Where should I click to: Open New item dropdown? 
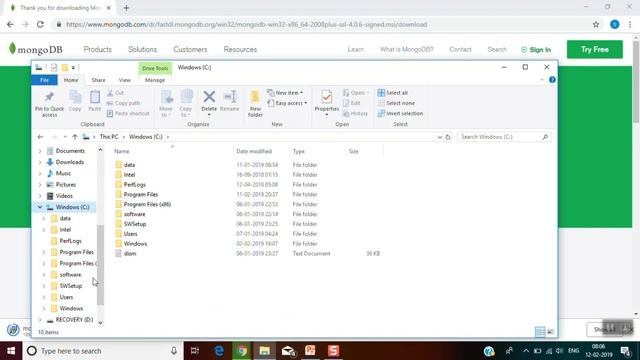pyautogui.click(x=285, y=93)
